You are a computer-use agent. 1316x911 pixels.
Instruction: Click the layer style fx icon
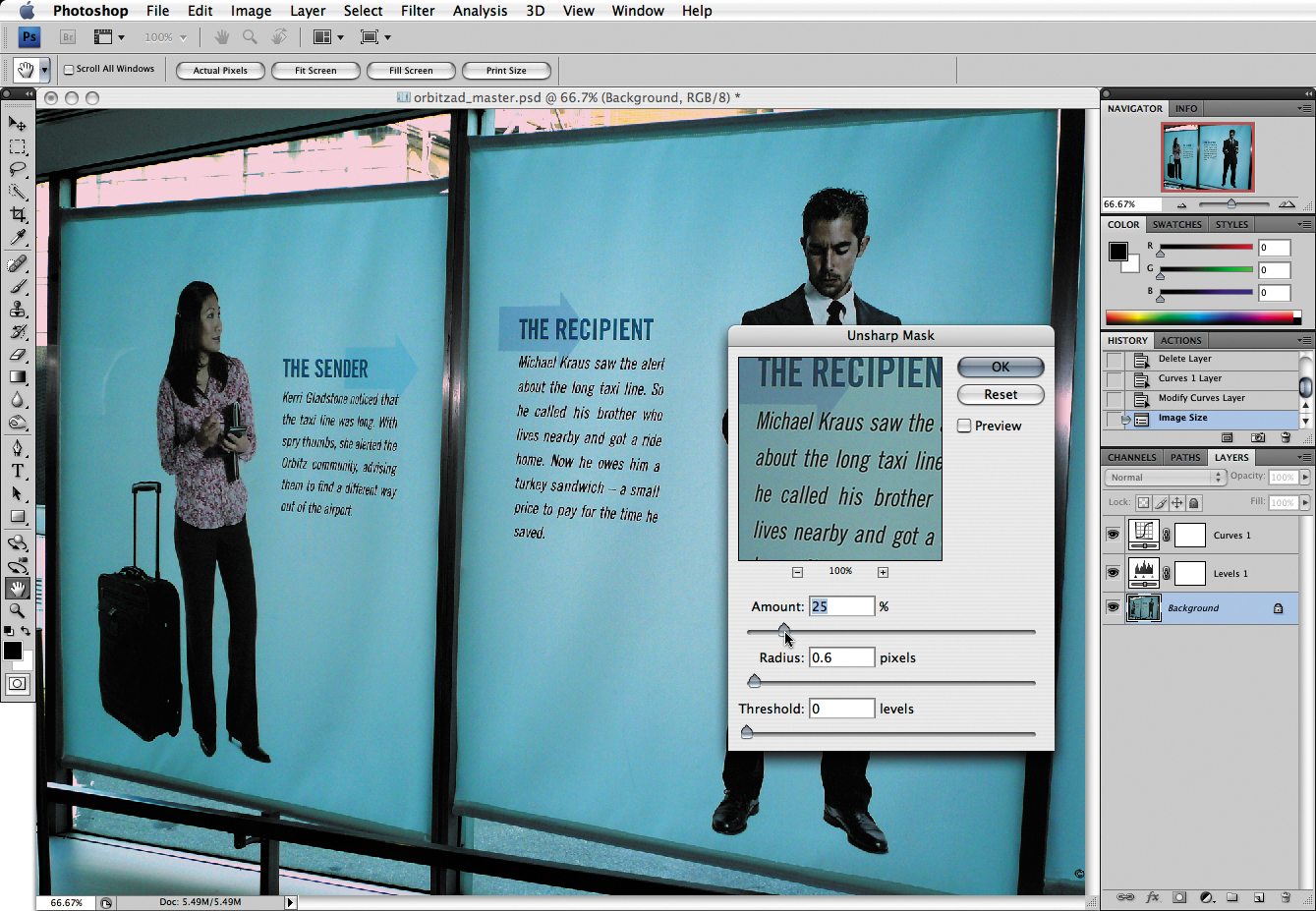[x=1153, y=897]
